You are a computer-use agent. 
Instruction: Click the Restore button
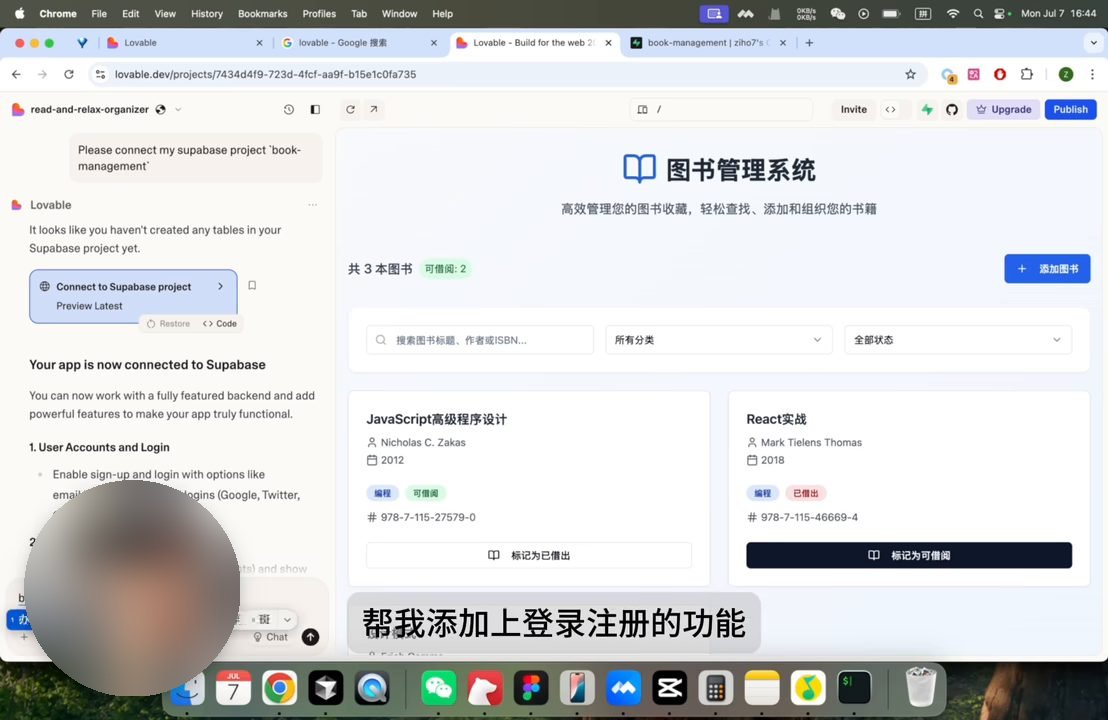coord(168,324)
